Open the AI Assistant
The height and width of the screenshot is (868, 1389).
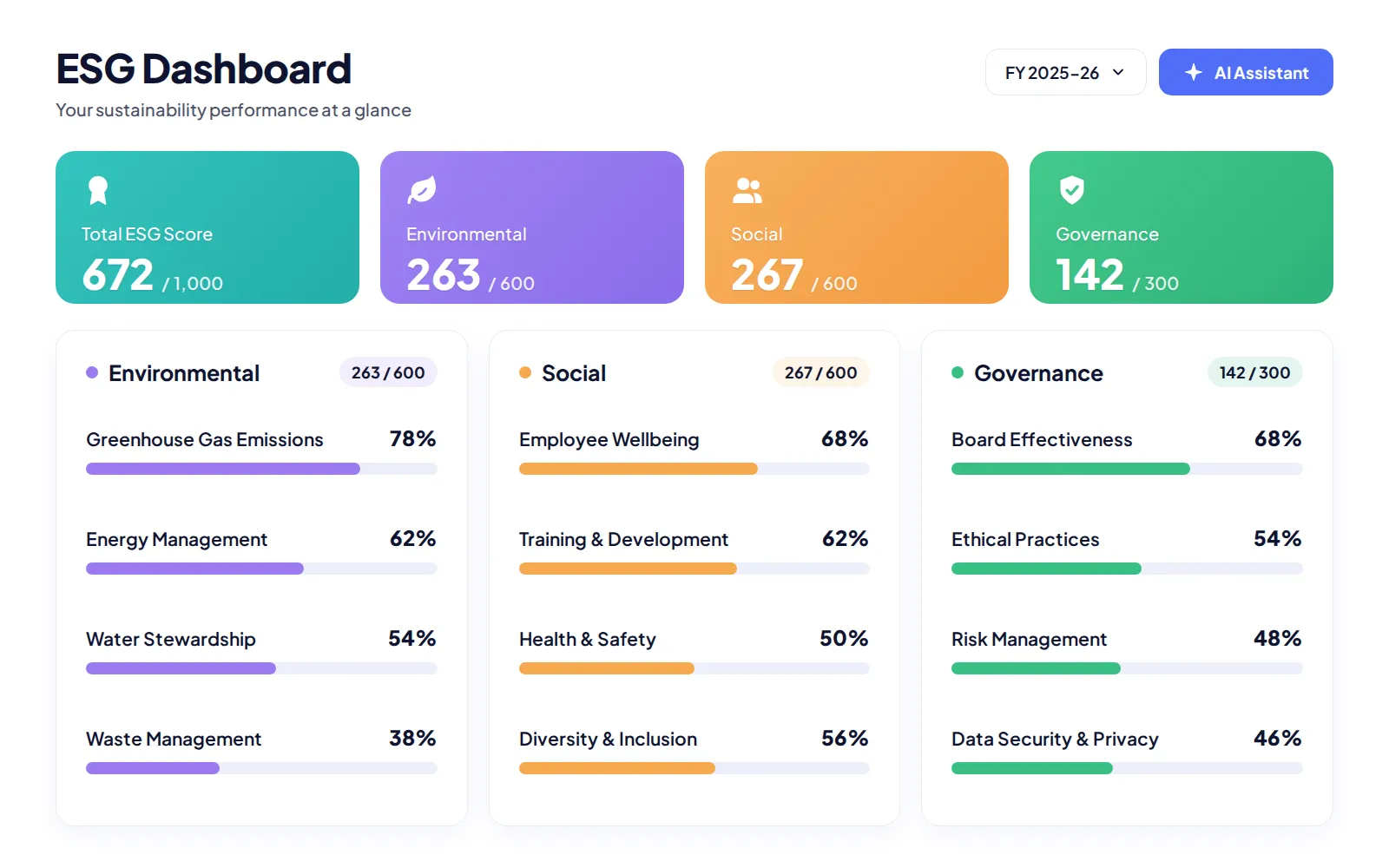coord(1246,72)
